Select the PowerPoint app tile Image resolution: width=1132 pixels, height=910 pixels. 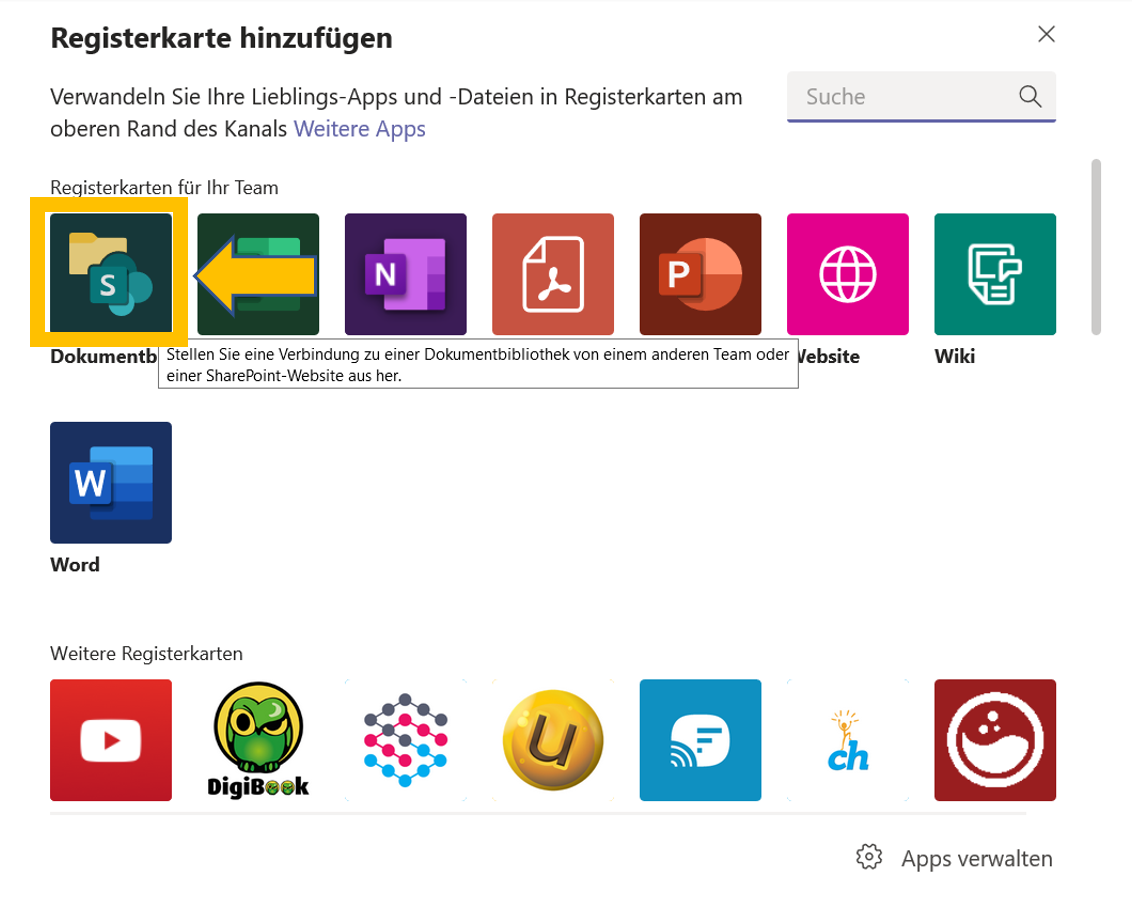point(700,274)
